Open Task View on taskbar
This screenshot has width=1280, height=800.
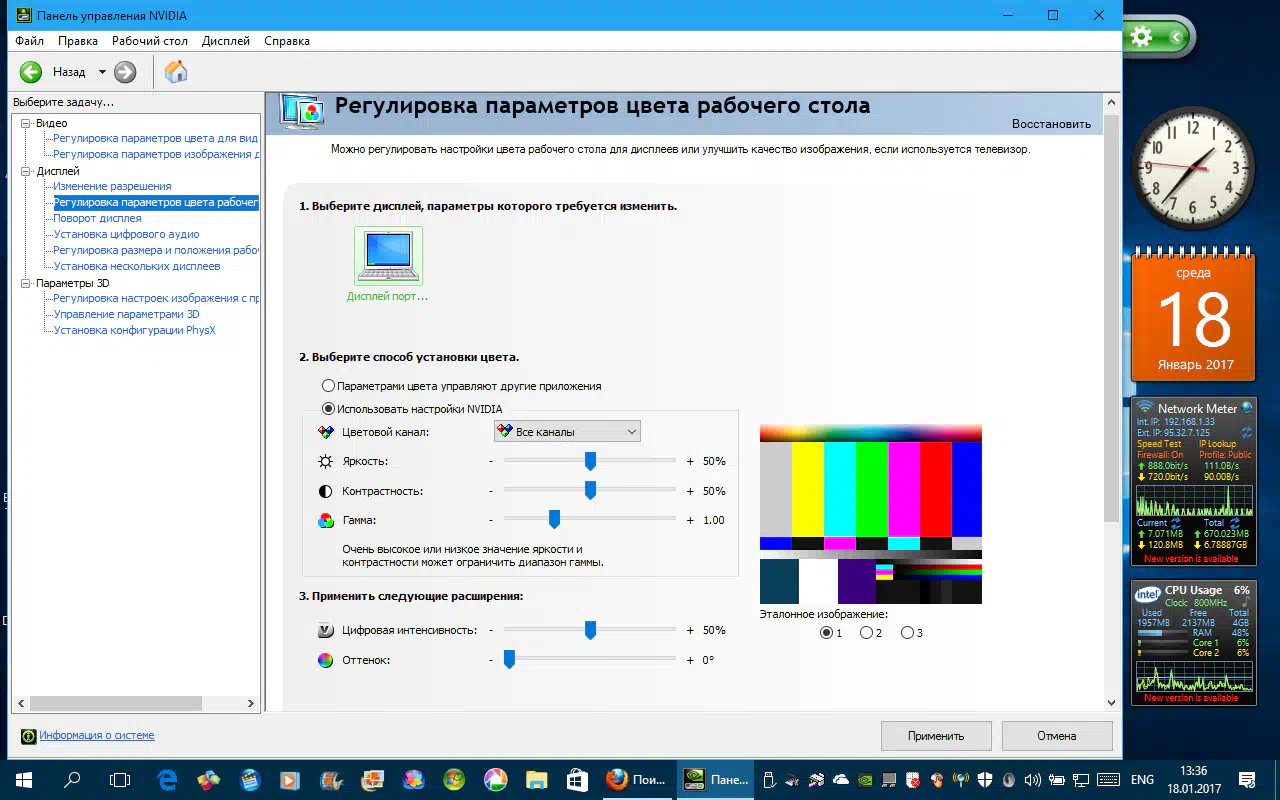click(120, 780)
